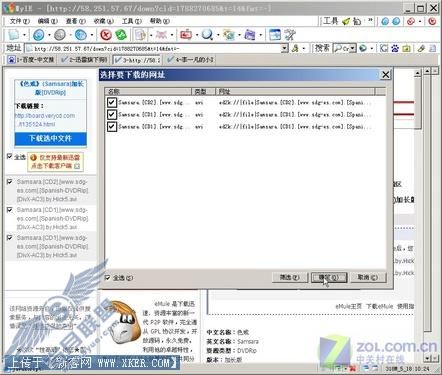This screenshot has height=375, width=442.
Task: Switch to tab 2-迅雷旗下狗狗
Action: click(x=84, y=60)
